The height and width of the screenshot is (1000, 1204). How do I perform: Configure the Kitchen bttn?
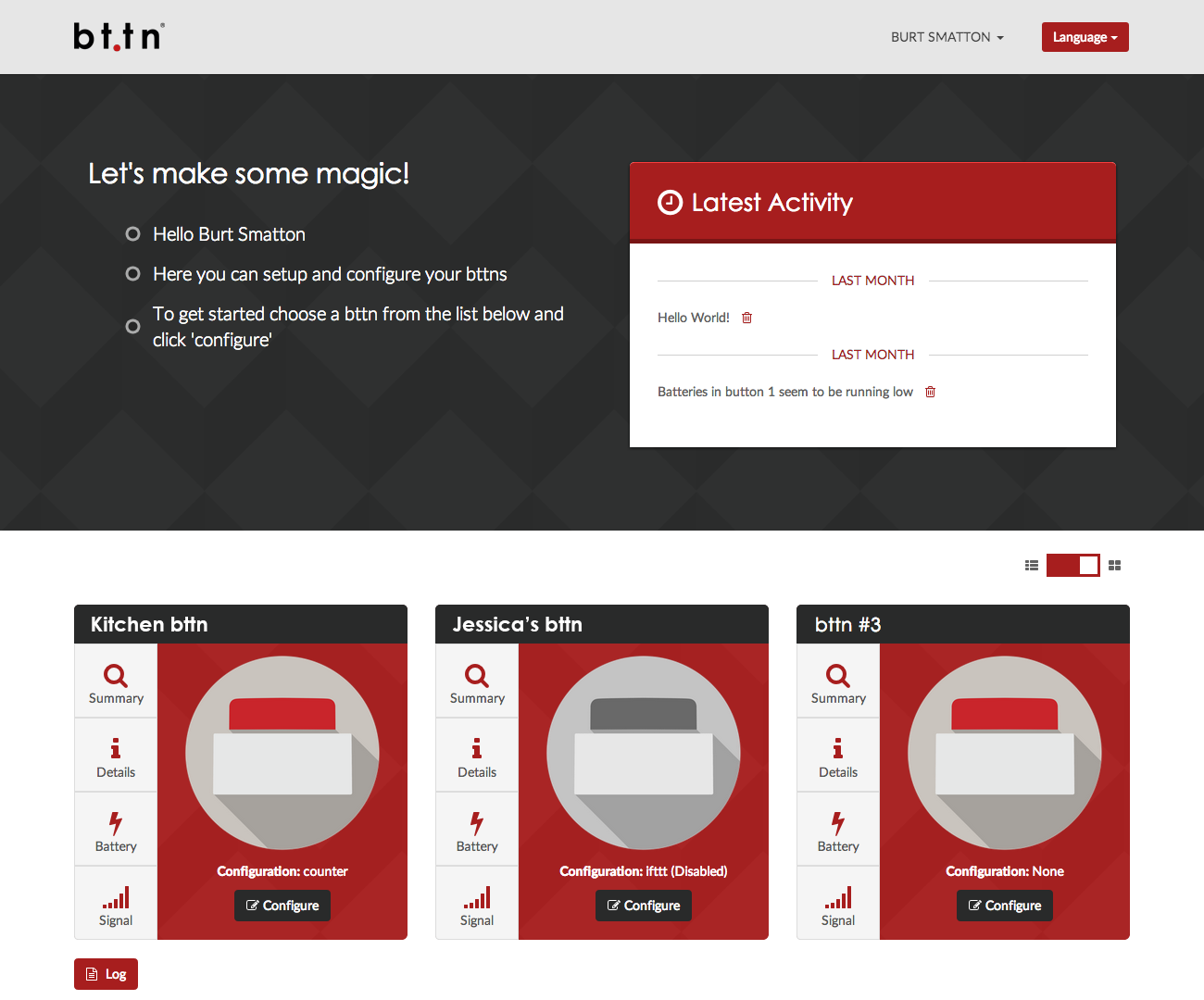[x=282, y=906]
